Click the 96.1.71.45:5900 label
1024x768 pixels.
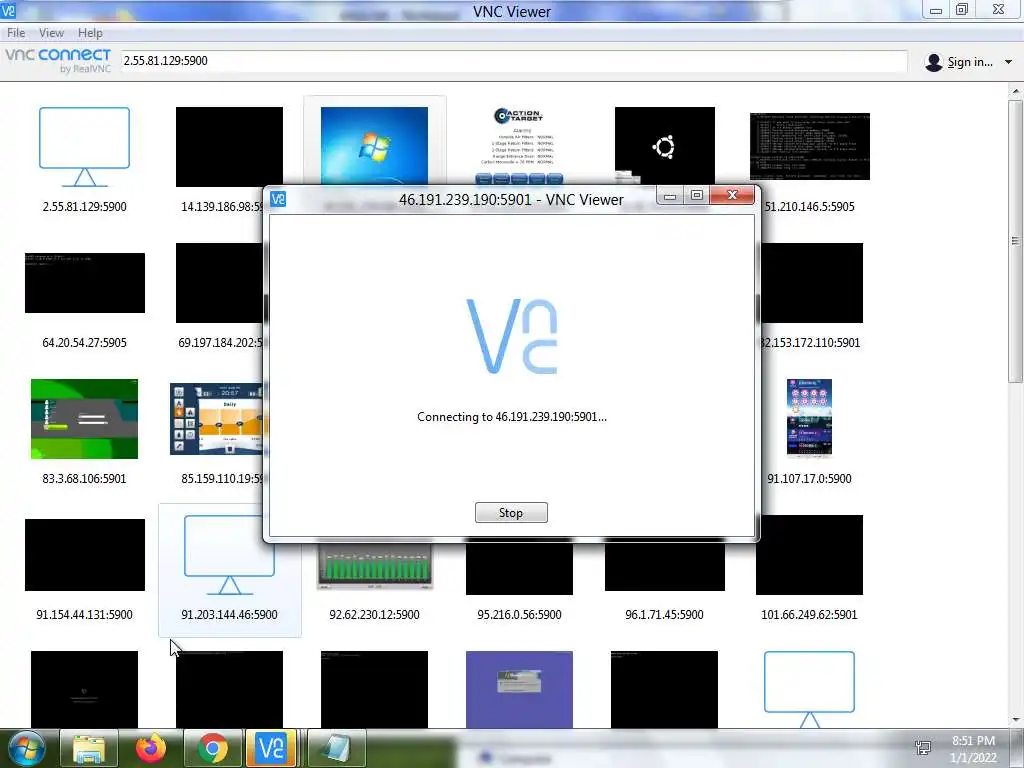click(664, 614)
